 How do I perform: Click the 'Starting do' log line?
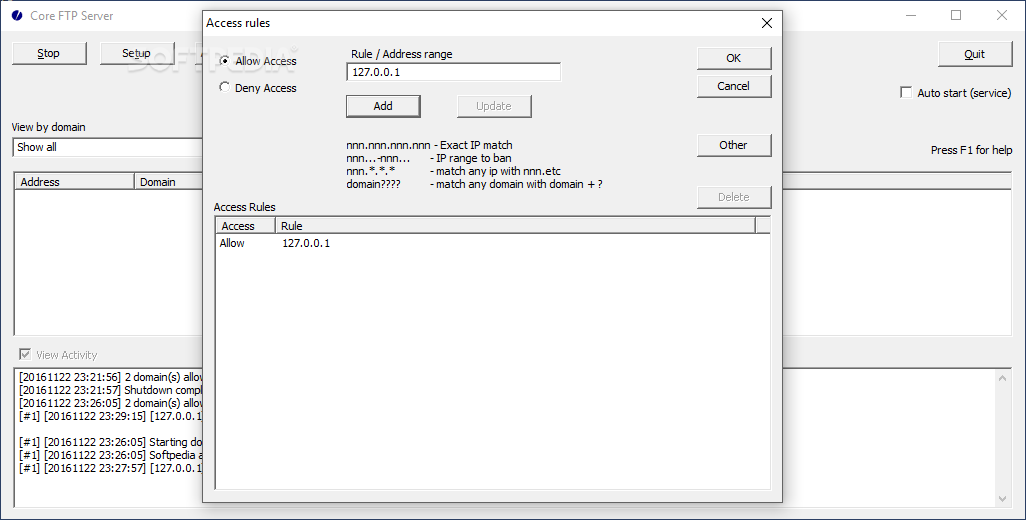[x=111, y=442]
